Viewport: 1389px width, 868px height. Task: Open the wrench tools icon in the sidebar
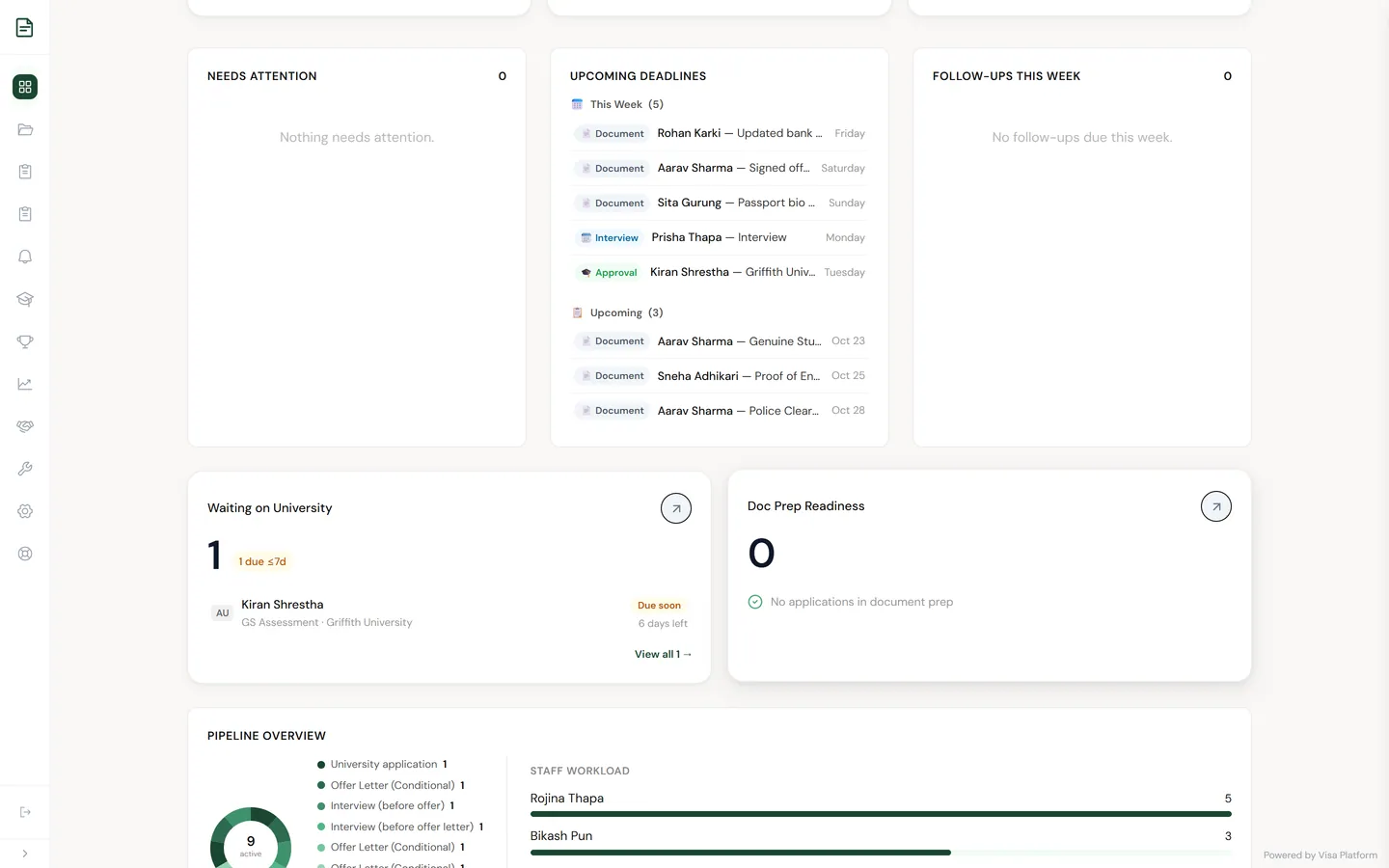(x=25, y=469)
